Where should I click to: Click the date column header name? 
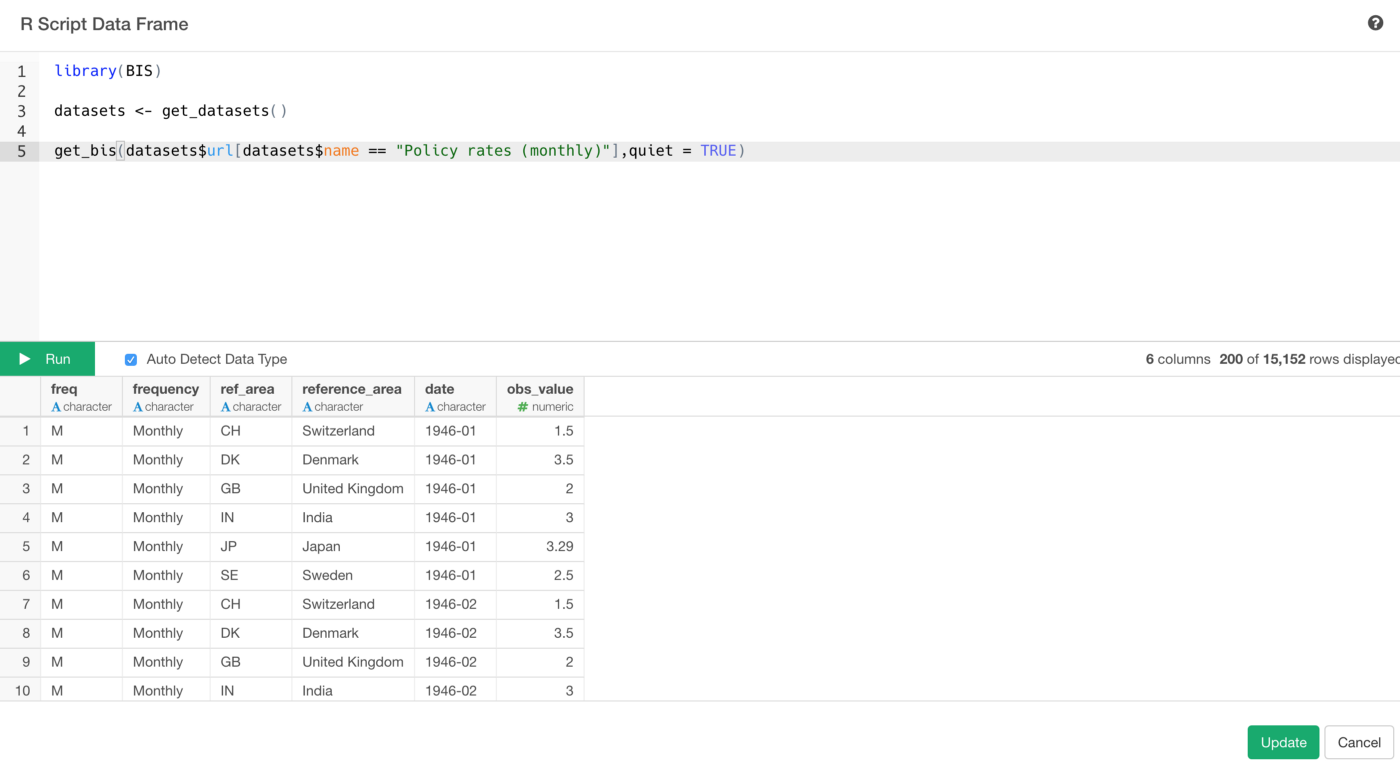[439, 389]
